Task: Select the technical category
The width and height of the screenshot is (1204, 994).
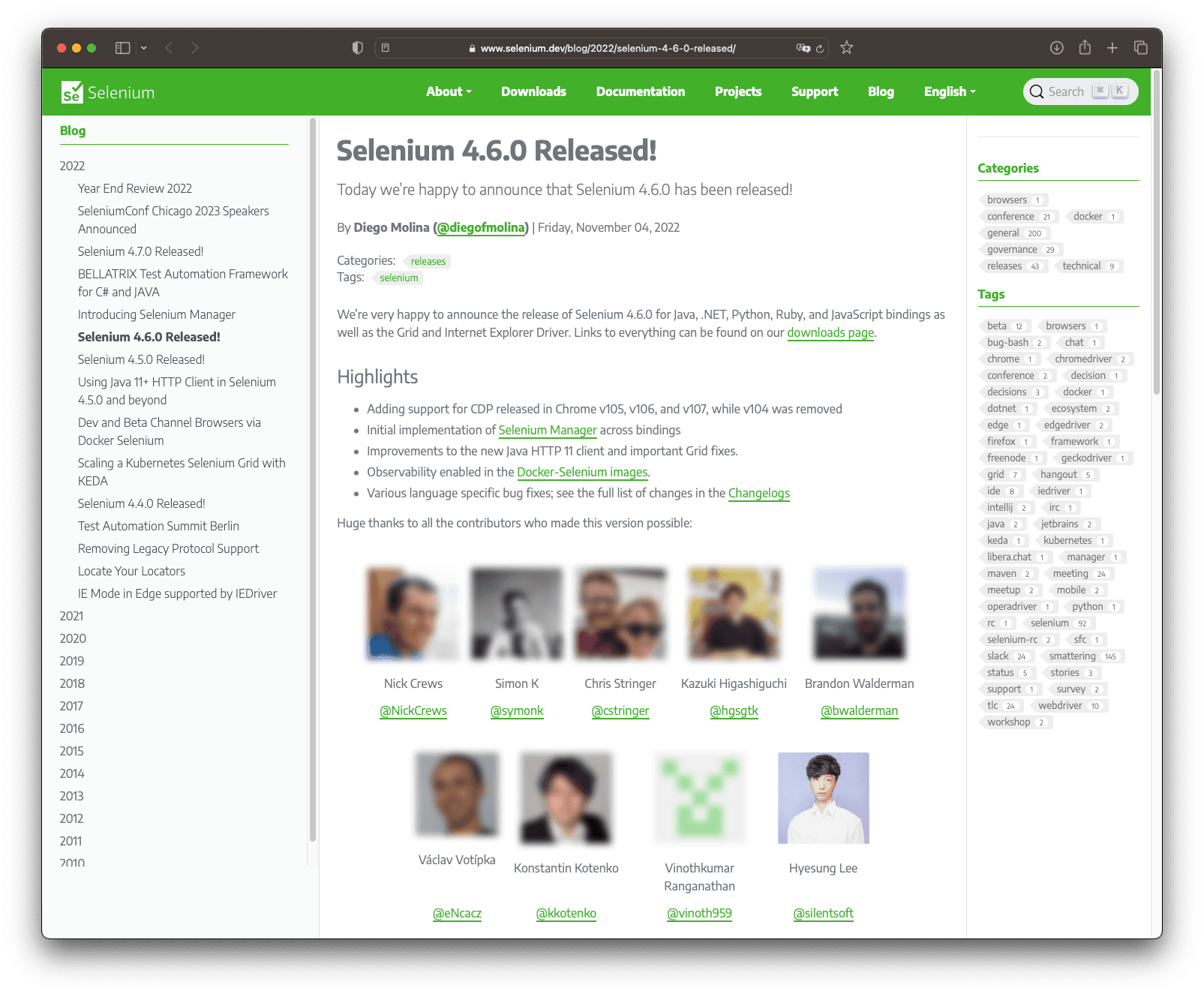Action: [x=1088, y=266]
